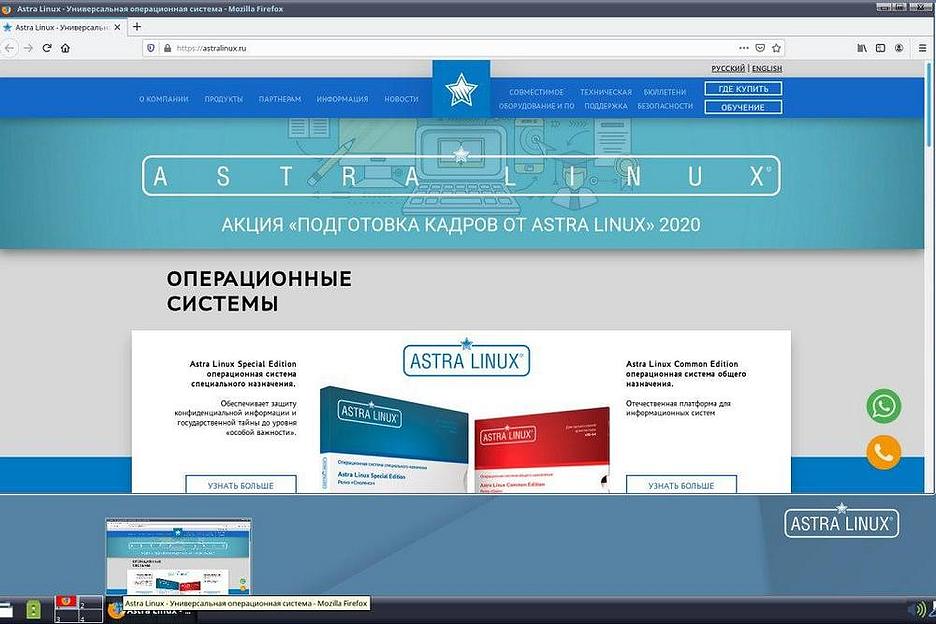Image resolution: width=936 pixels, height=624 pixels.
Task: Click the browser Forward arrow
Action: tap(28, 48)
